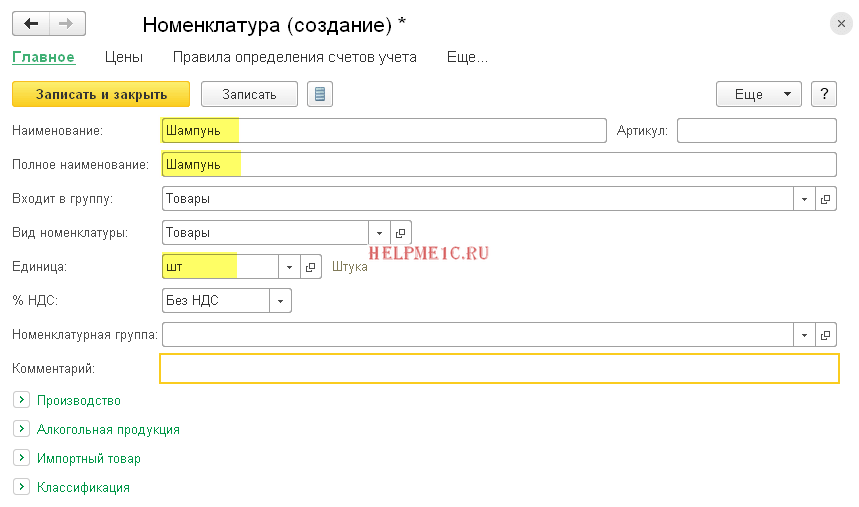
Task: Open the Номенклатурная группа item form icon
Action: coord(826,335)
